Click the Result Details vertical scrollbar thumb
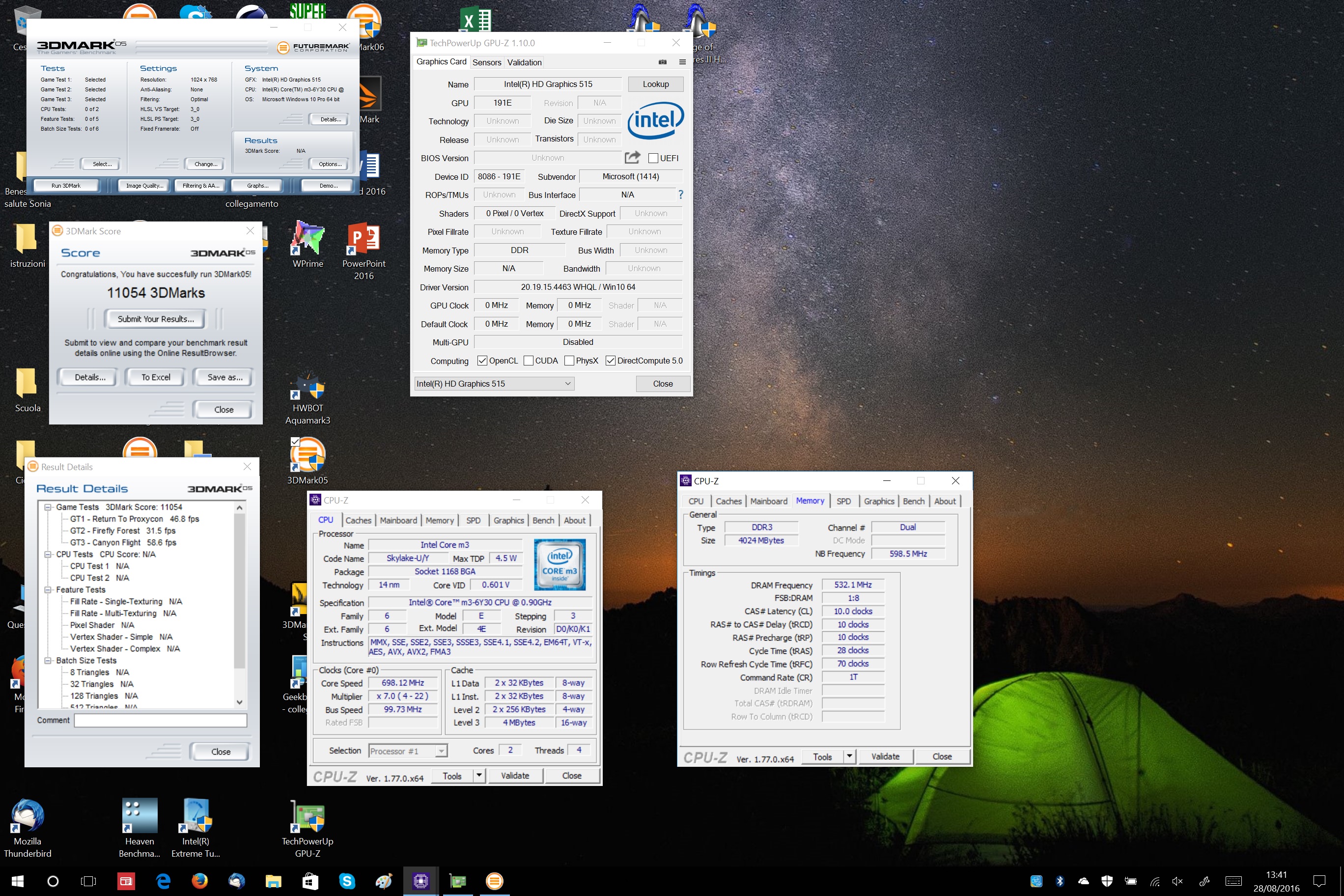This screenshot has width=1344, height=896. pyautogui.click(x=239, y=591)
